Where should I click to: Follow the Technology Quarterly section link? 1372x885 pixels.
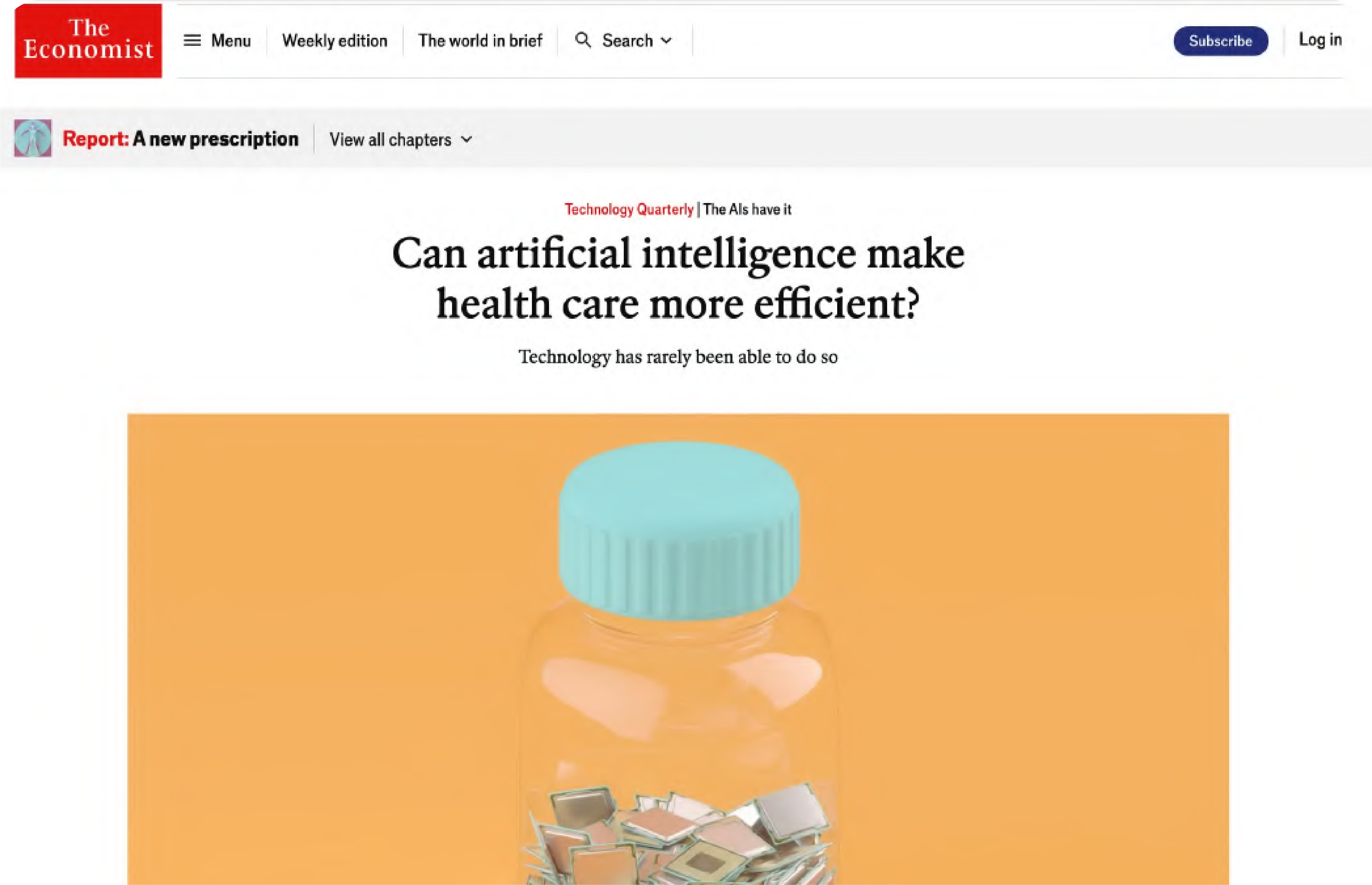click(x=629, y=209)
